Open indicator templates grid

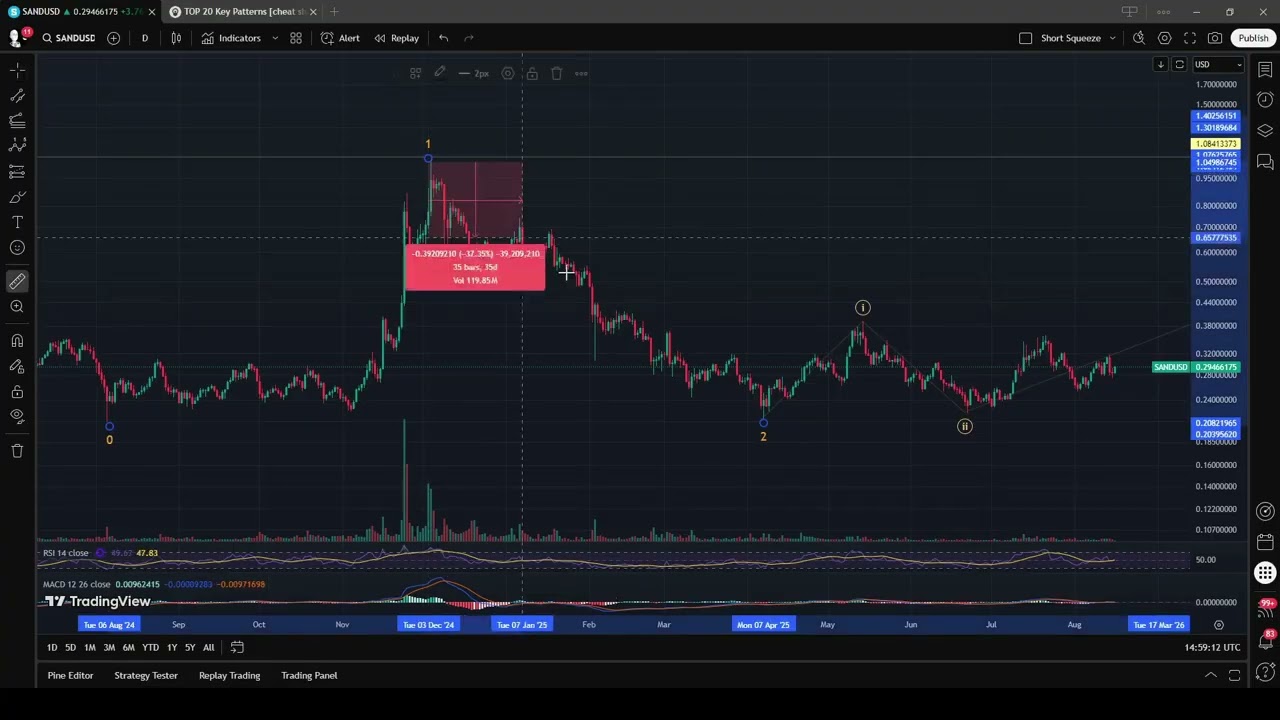[296, 38]
